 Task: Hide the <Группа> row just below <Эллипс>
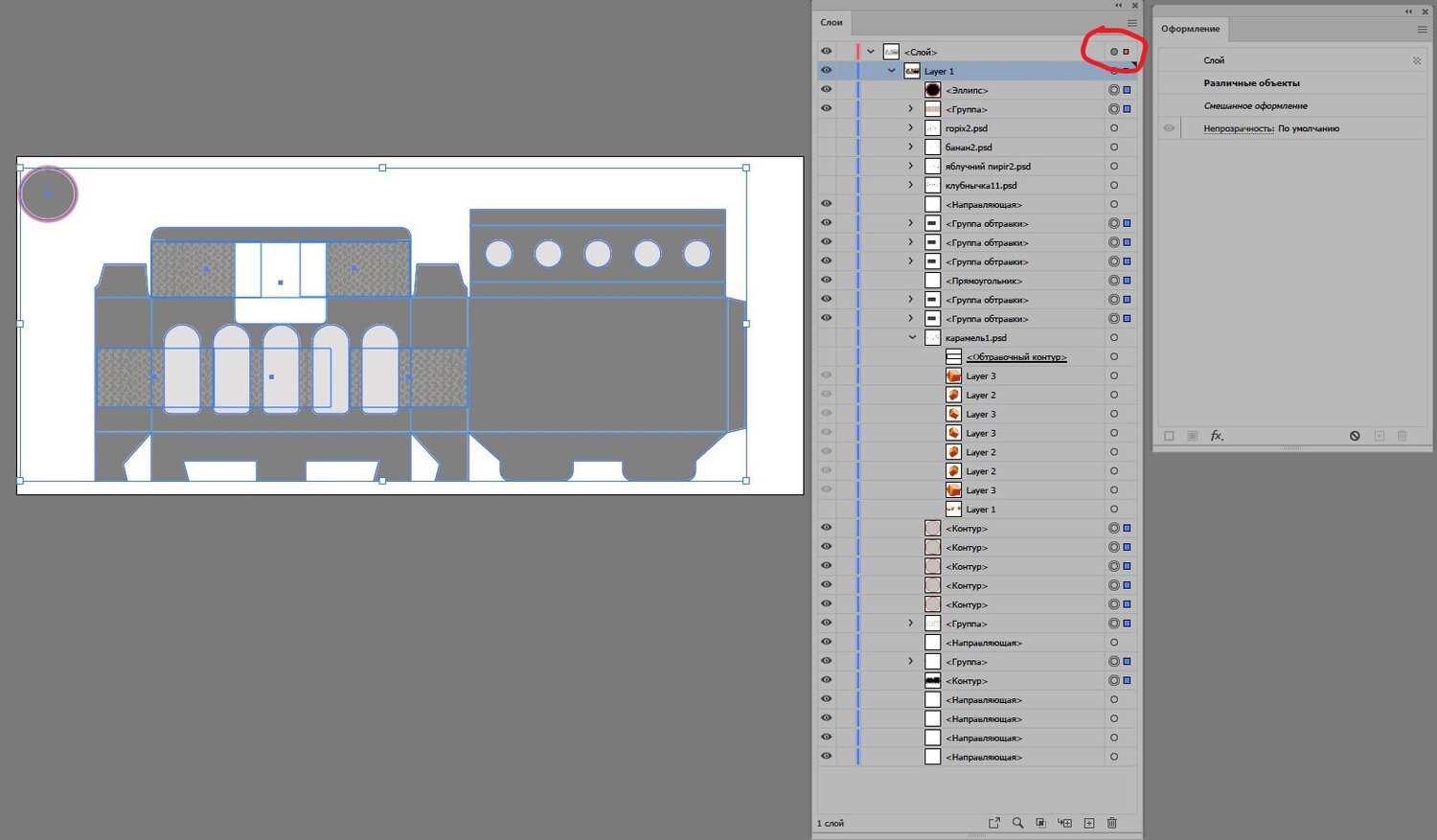click(826, 109)
